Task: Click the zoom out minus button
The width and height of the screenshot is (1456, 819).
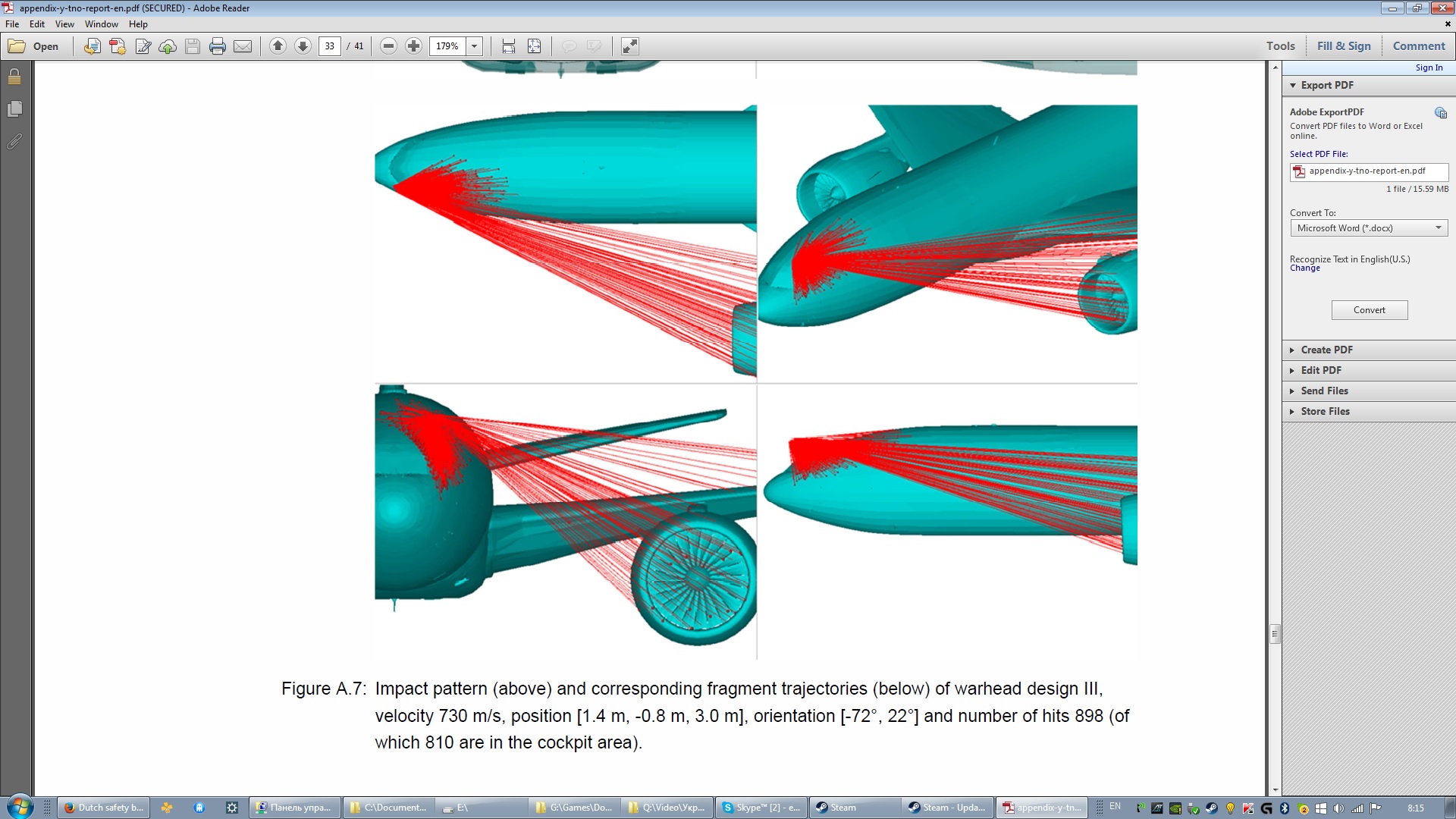Action: pos(388,46)
